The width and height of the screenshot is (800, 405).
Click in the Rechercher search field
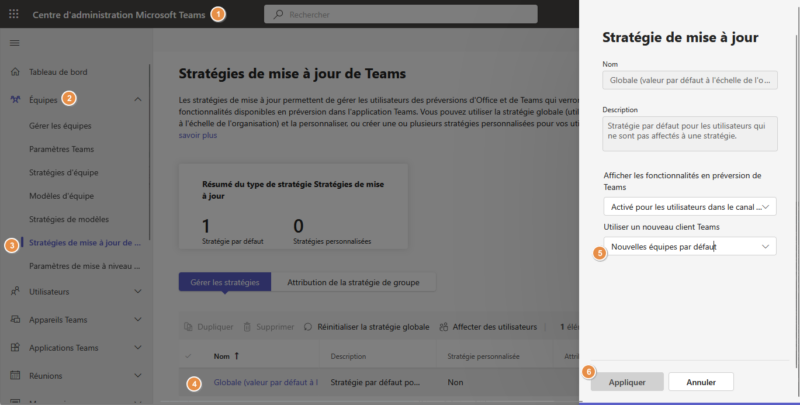click(401, 14)
